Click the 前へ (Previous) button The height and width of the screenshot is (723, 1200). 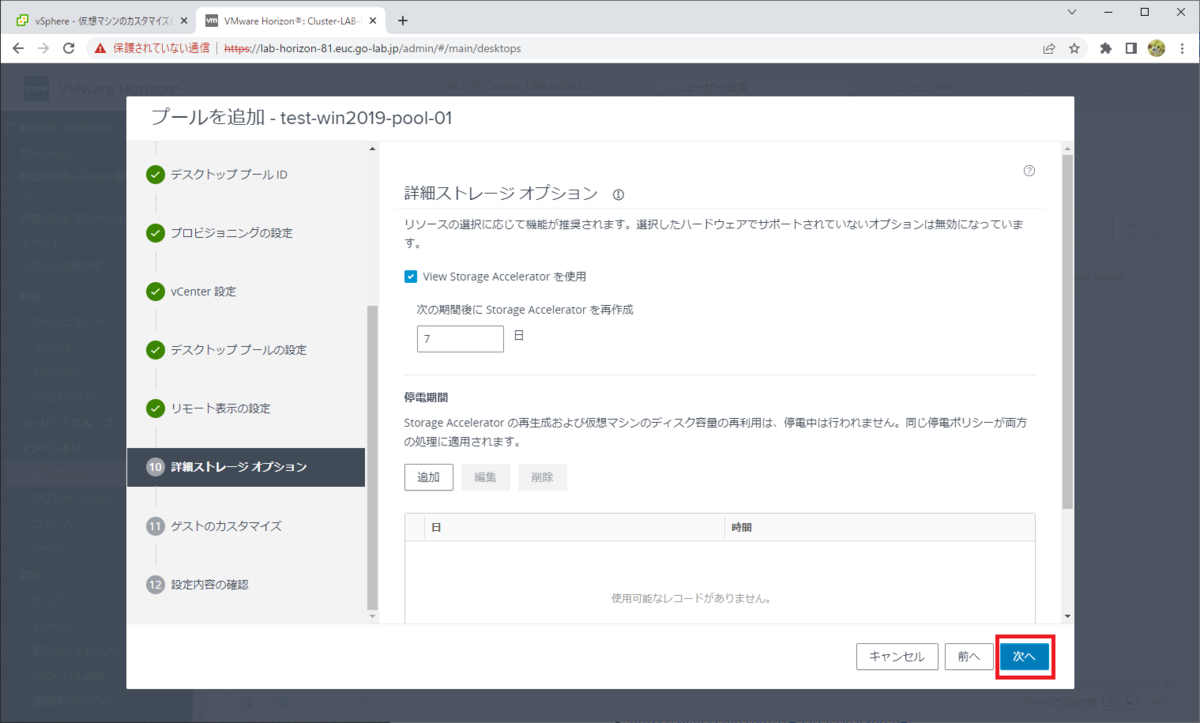click(x=968, y=656)
